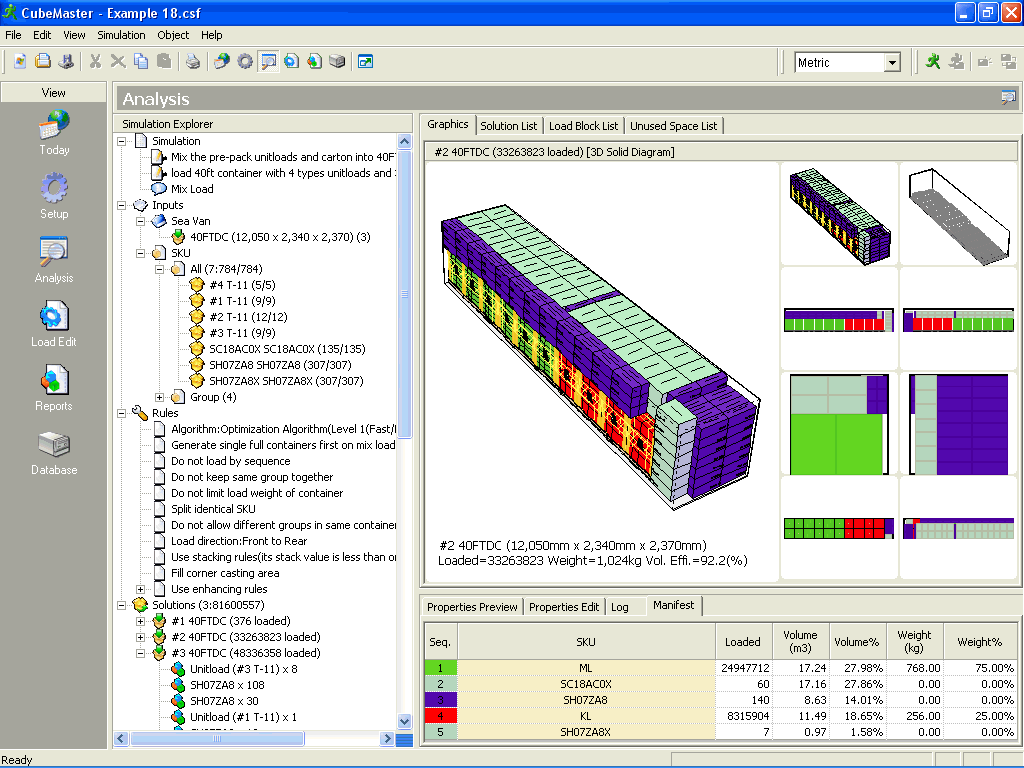Open the Simulation menu

(x=121, y=35)
